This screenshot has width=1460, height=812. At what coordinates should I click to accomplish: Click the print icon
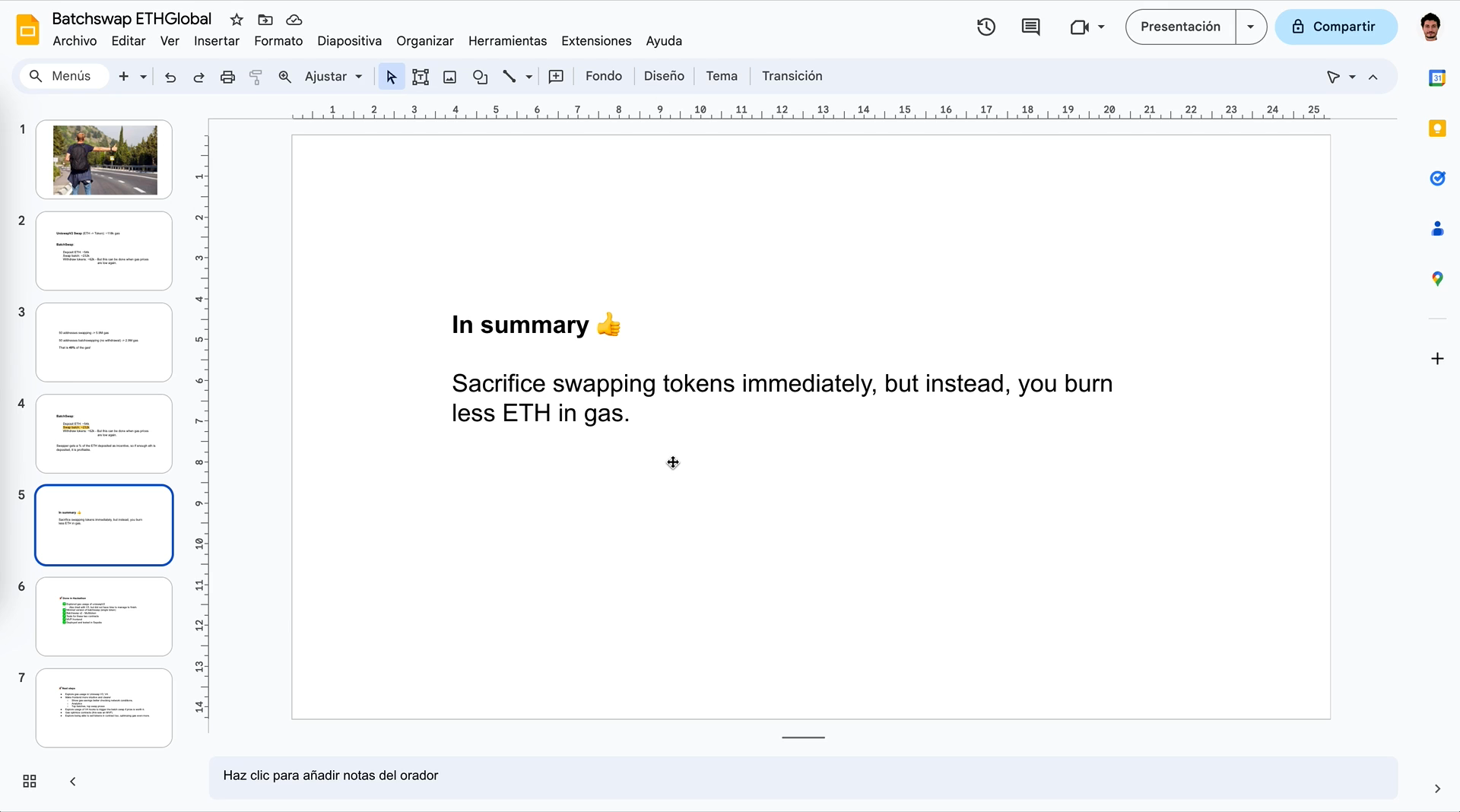[x=227, y=77]
